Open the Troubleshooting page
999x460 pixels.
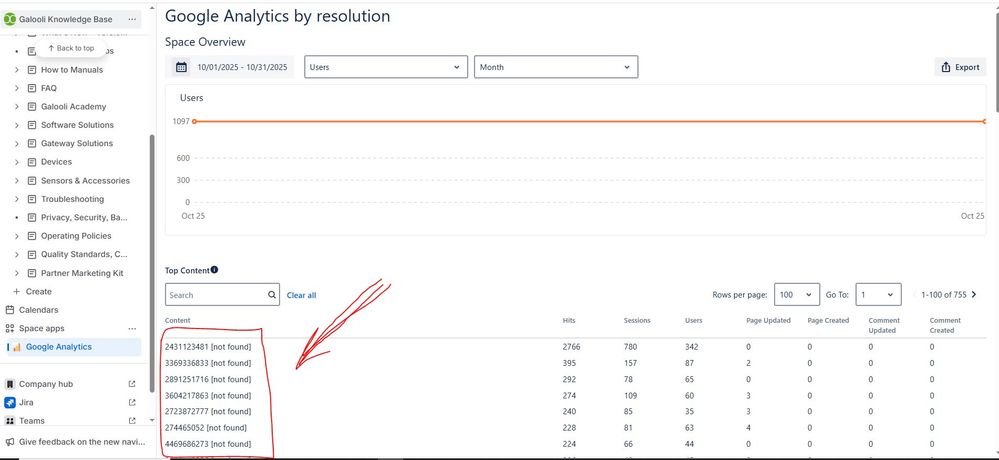point(73,199)
